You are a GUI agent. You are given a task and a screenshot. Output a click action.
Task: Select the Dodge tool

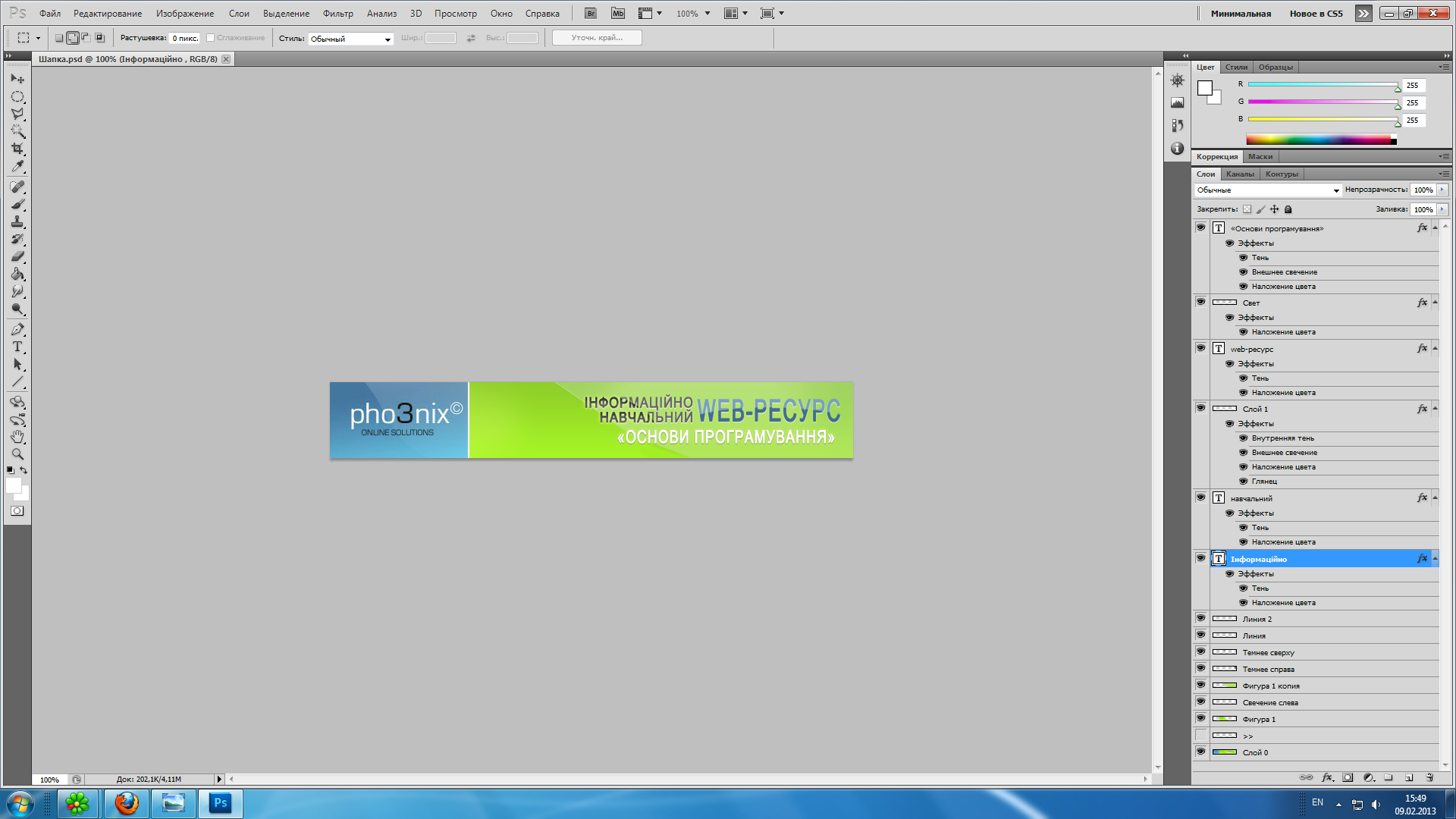(17, 309)
